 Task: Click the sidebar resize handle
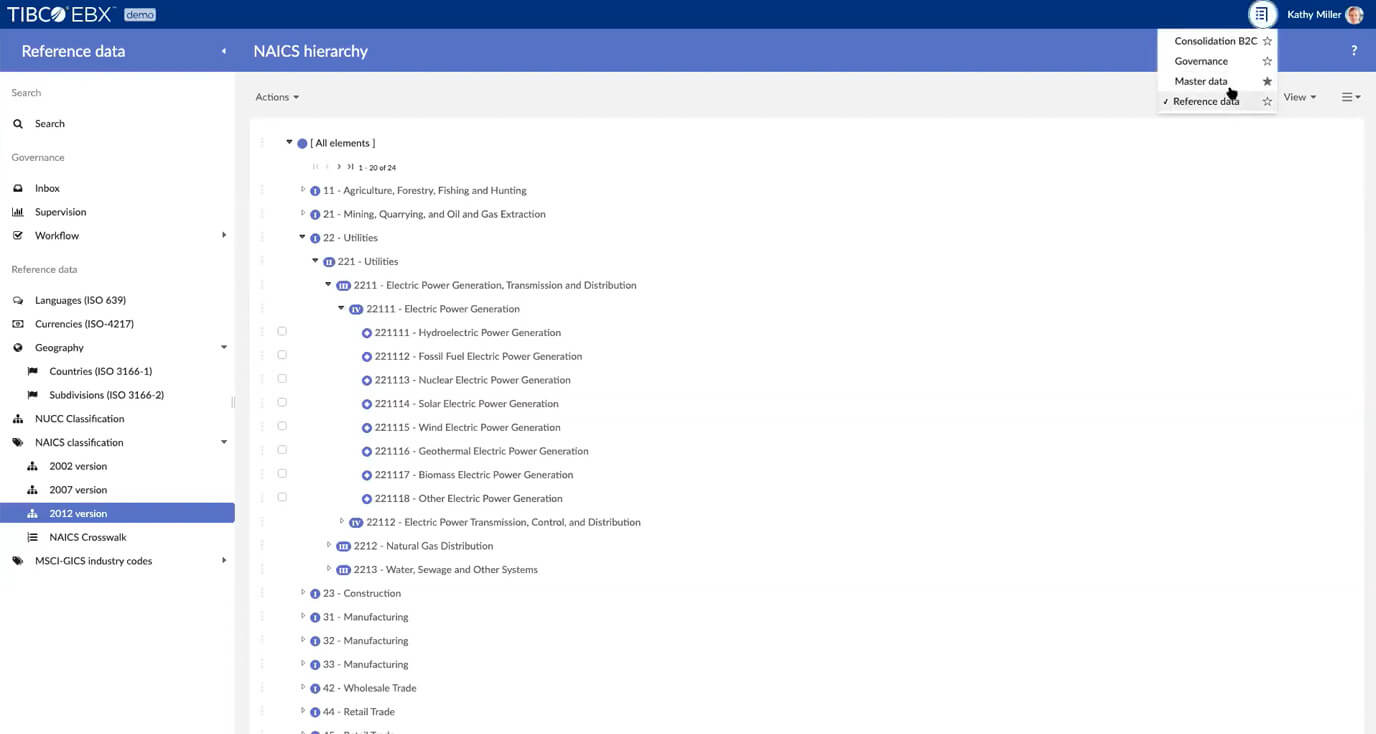[233, 402]
